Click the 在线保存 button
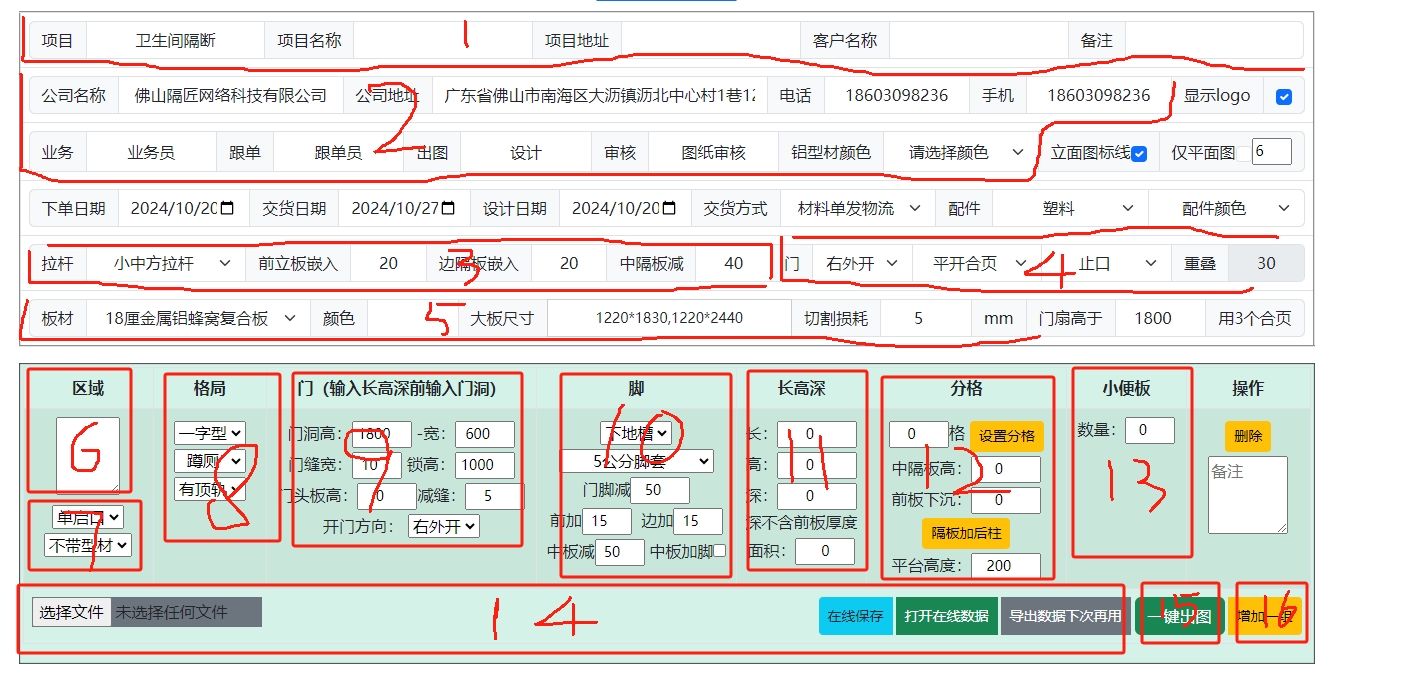 (x=855, y=616)
